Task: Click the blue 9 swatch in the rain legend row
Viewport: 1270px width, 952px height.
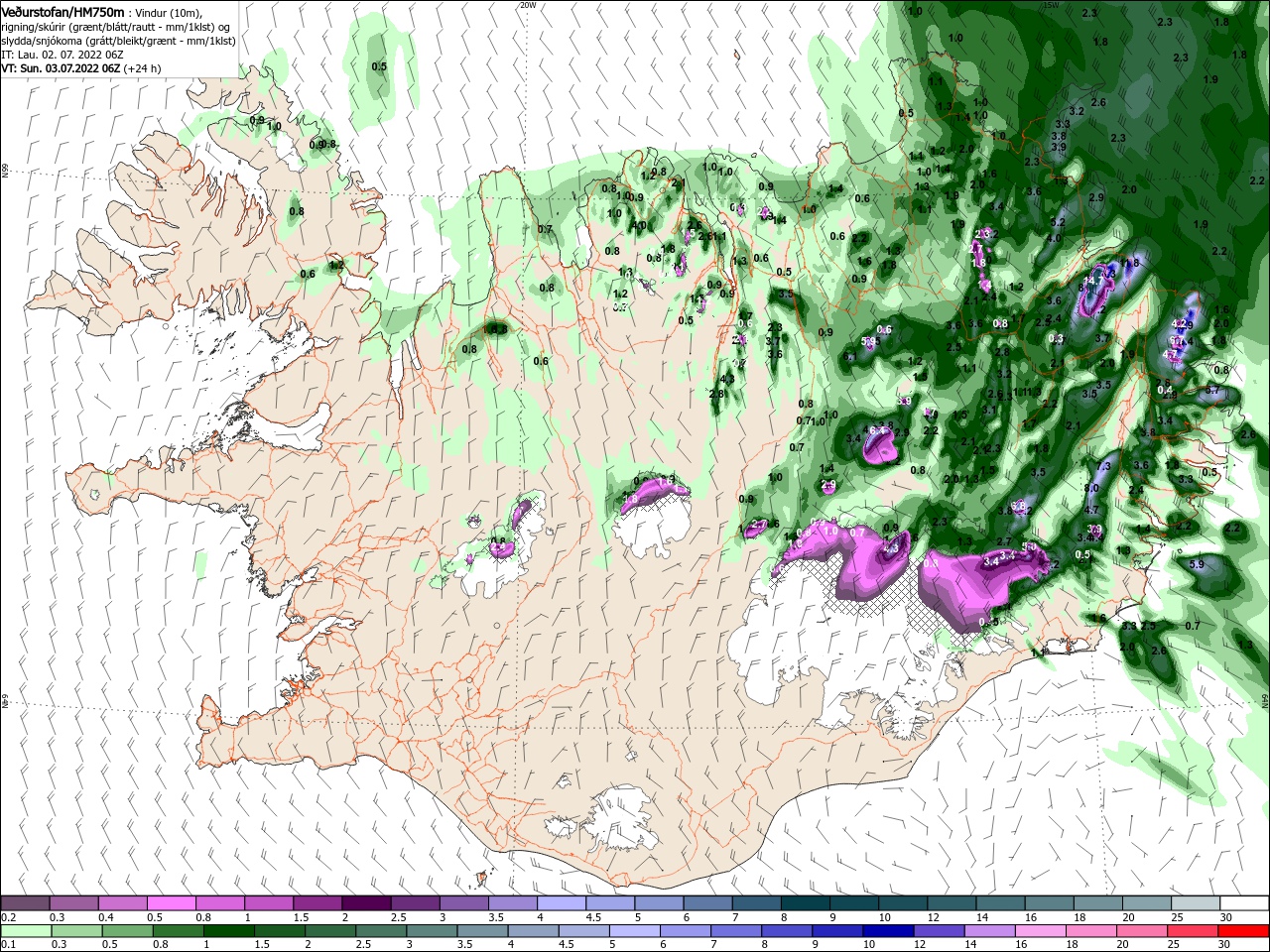Action: [x=837, y=931]
